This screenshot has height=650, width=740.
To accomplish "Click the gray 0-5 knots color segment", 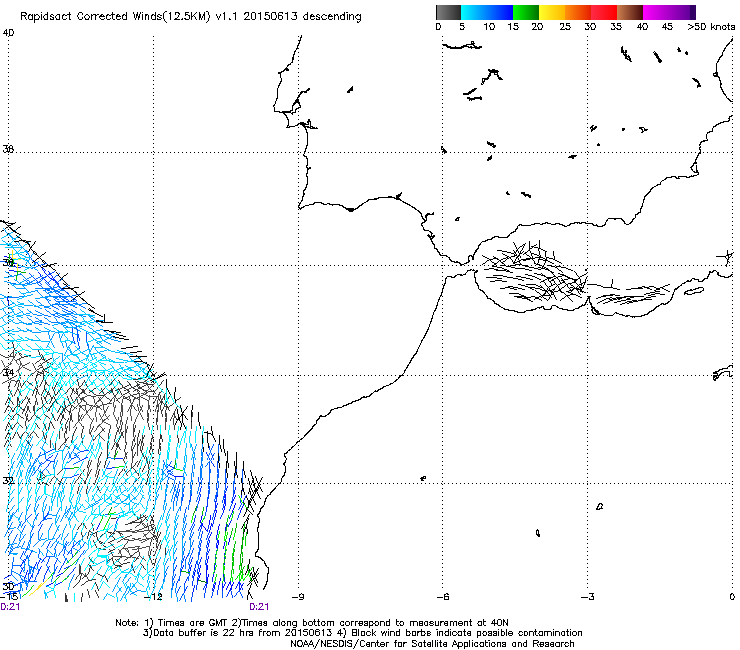I will click(448, 12).
